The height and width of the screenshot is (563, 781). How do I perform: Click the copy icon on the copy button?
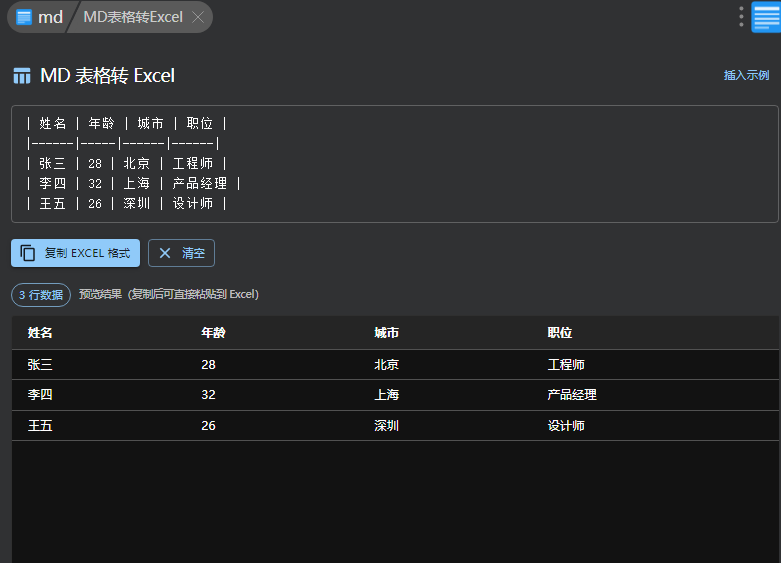coord(28,253)
